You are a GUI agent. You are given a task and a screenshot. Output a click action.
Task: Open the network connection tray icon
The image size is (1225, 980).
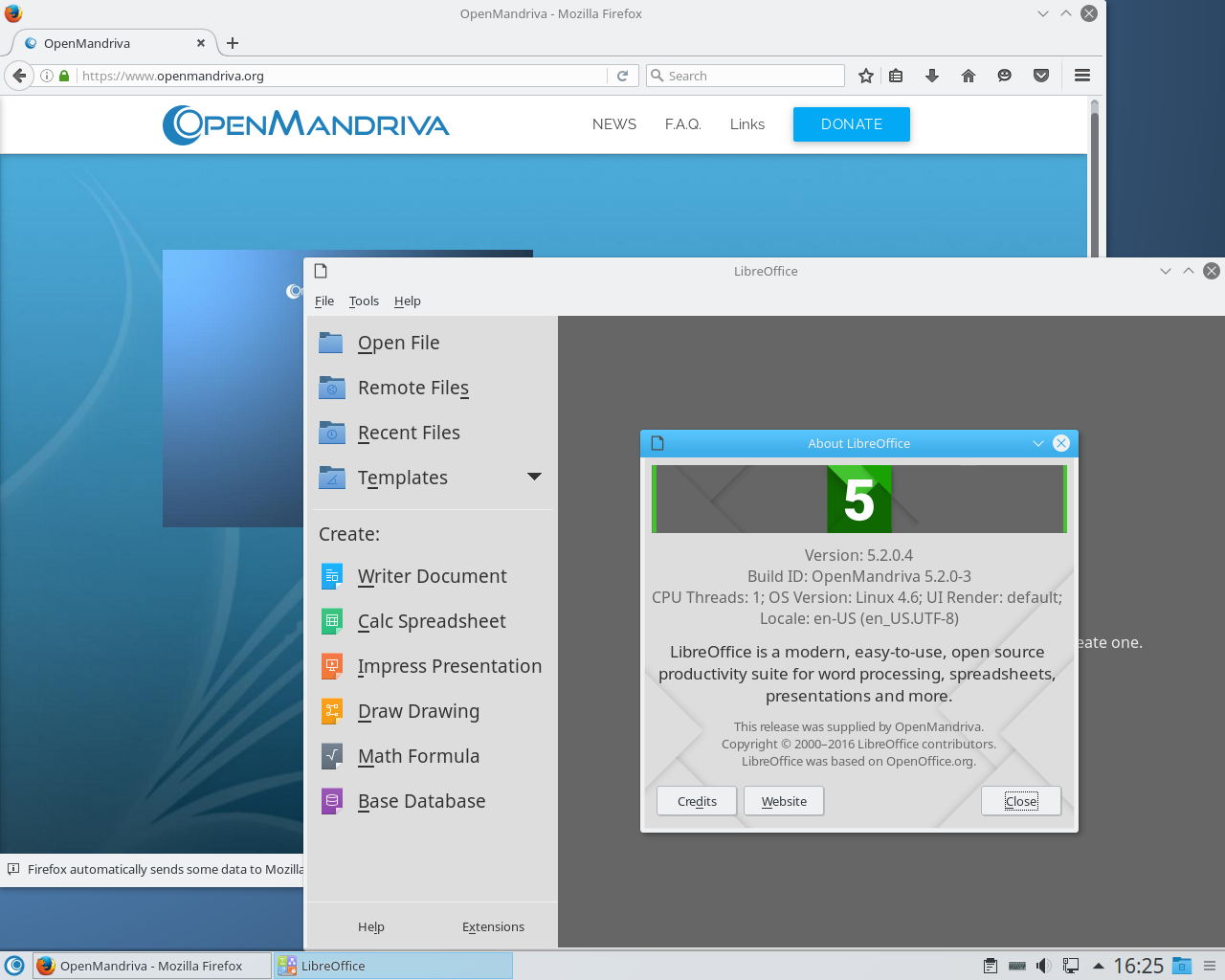point(1071,966)
